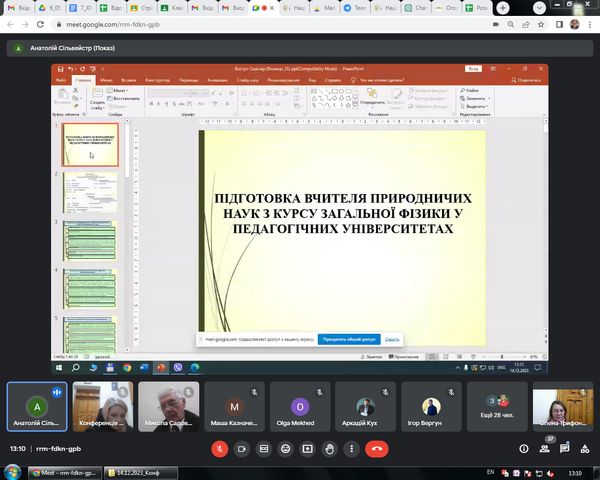Turn on captions in Meet

[264, 449]
